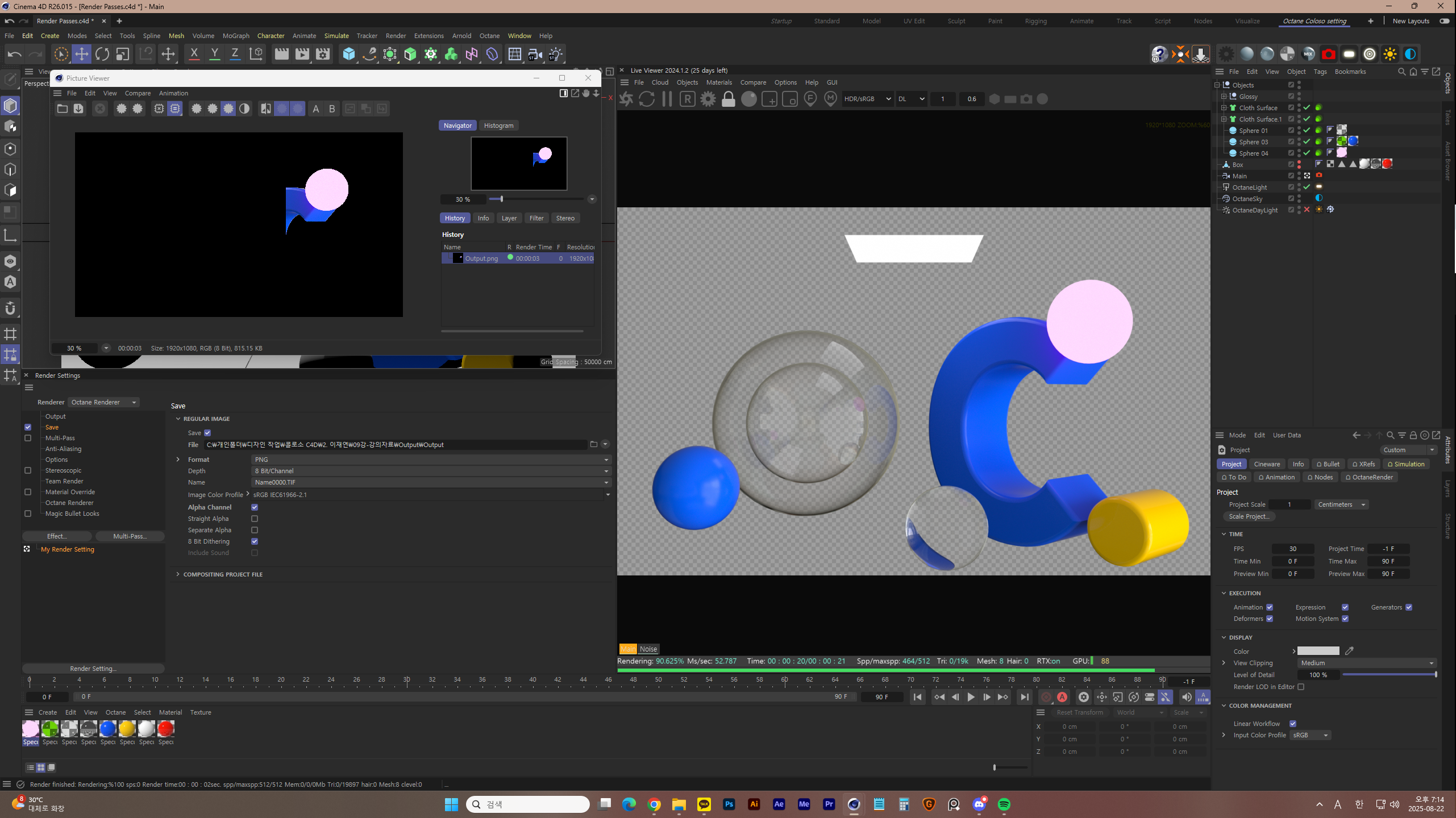The height and width of the screenshot is (818, 1456).
Task: Click the Scale Project... button
Action: (1249, 516)
